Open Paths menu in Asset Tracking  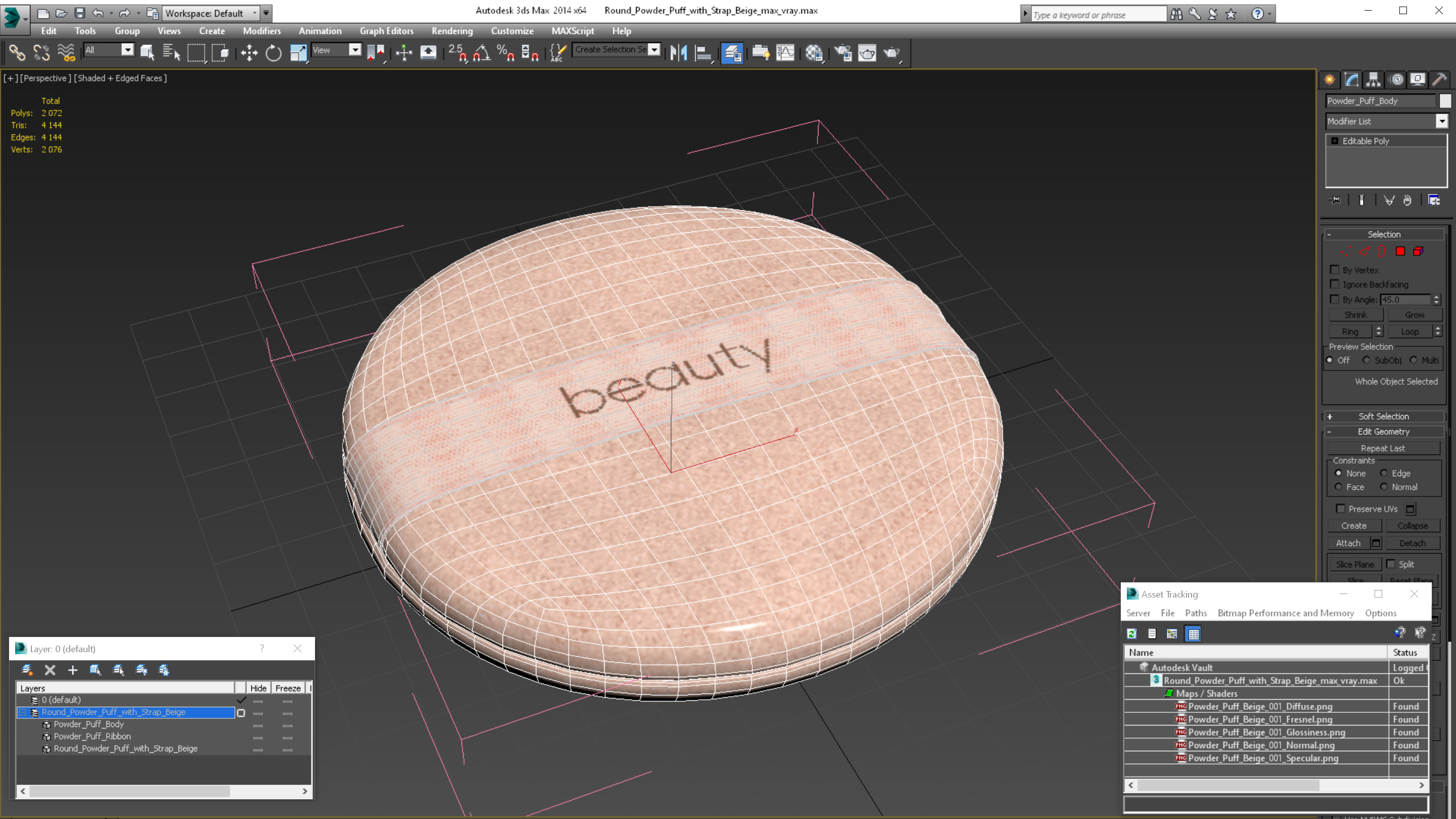1196,613
